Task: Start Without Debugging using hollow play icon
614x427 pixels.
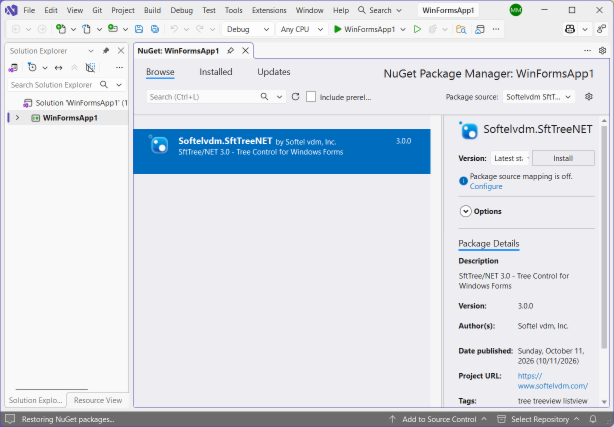Action: (417, 29)
